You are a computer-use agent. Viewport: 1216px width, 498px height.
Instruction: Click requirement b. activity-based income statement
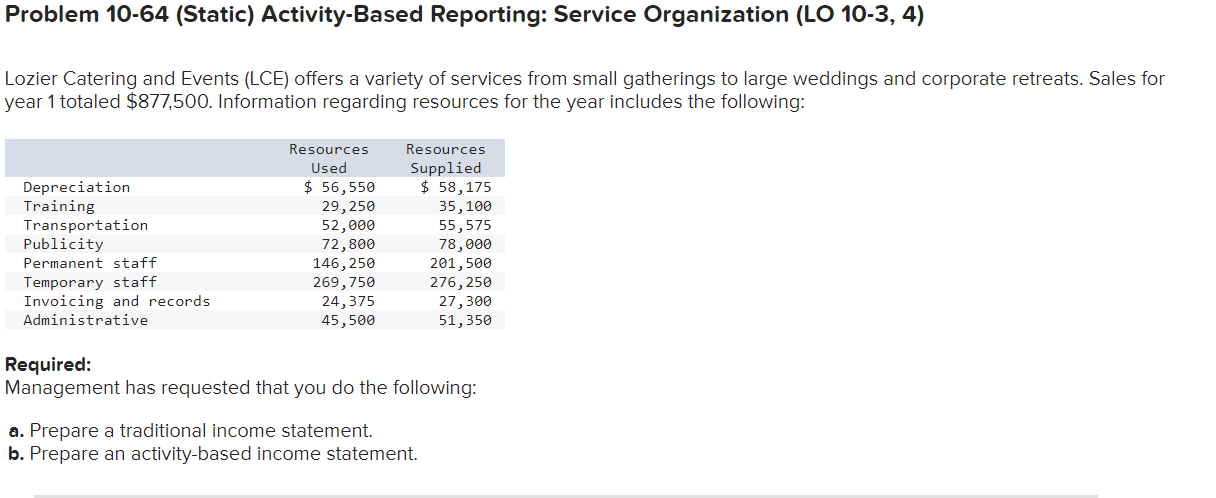213,454
